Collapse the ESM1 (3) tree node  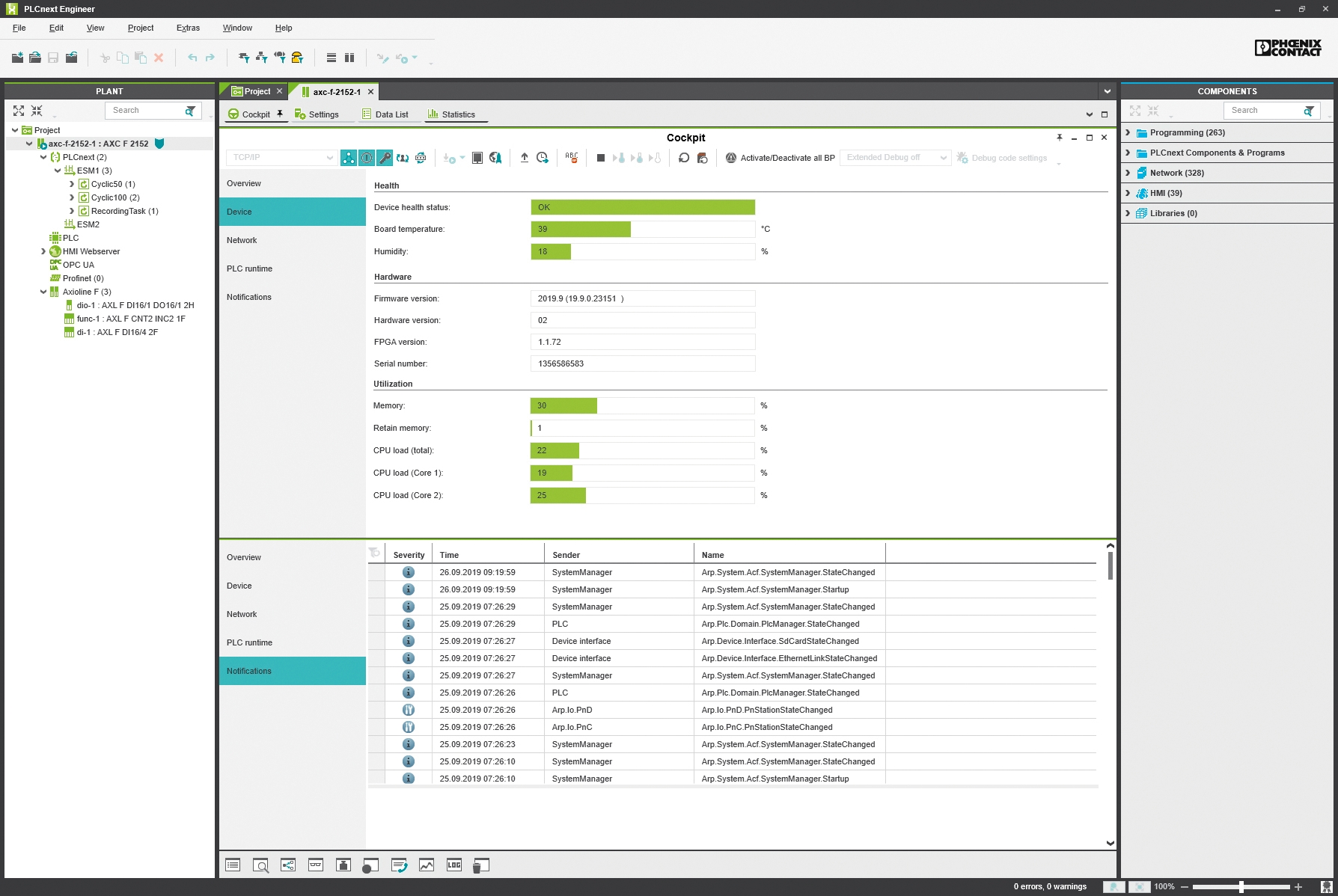point(58,171)
